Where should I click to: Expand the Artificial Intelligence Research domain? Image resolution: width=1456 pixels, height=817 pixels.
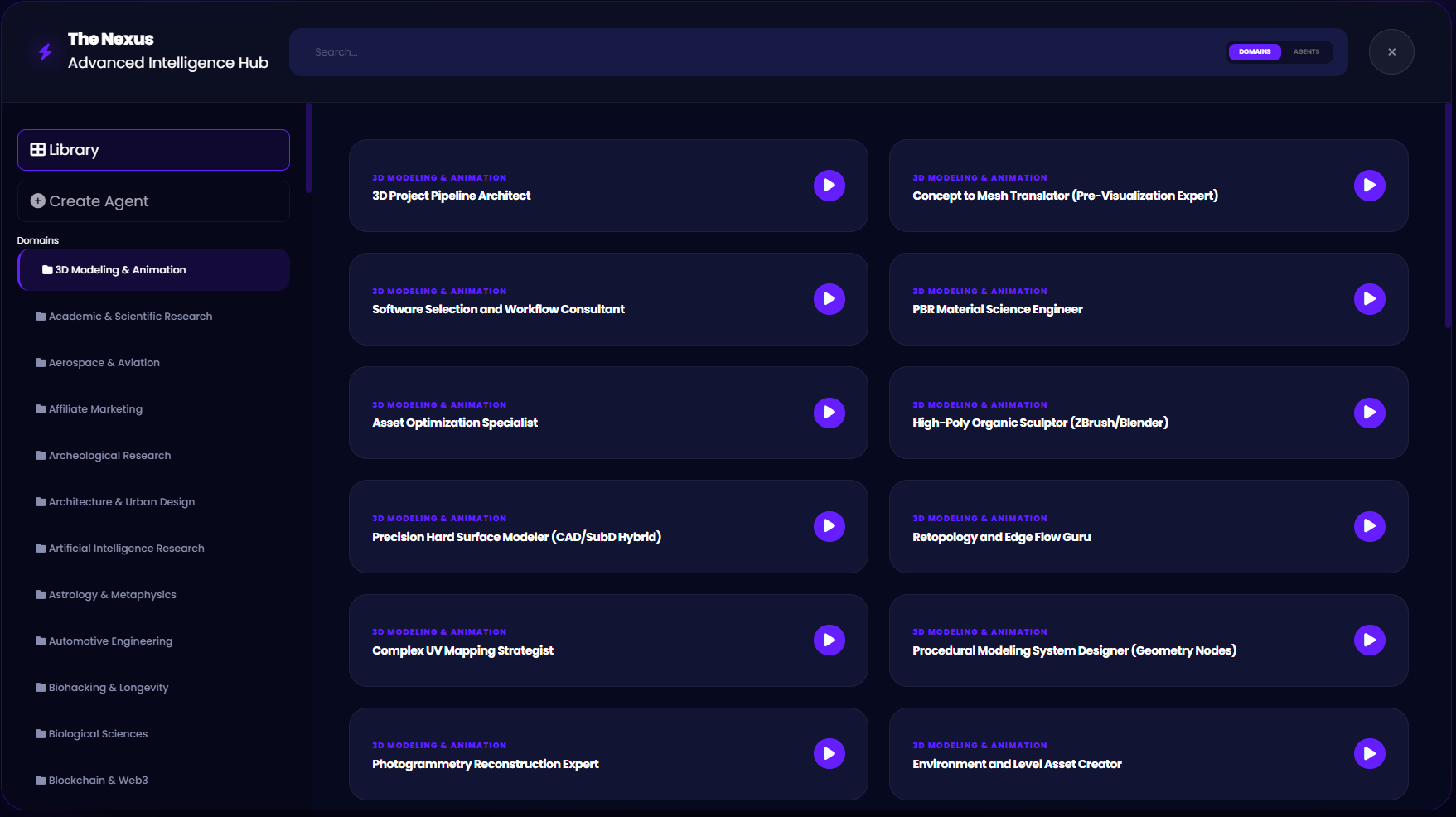click(126, 548)
